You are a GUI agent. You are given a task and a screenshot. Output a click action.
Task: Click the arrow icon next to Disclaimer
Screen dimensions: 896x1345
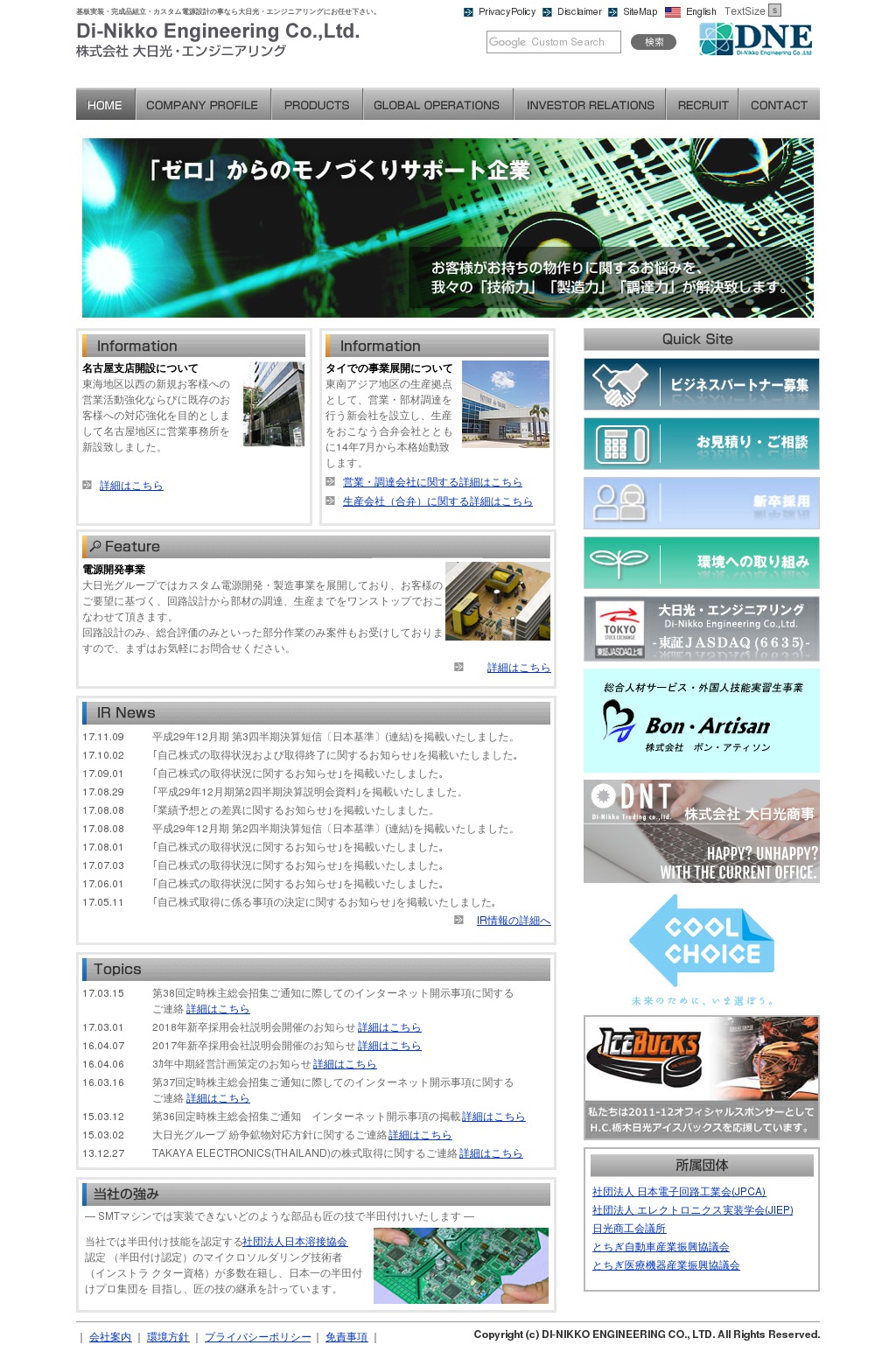coord(547,12)
